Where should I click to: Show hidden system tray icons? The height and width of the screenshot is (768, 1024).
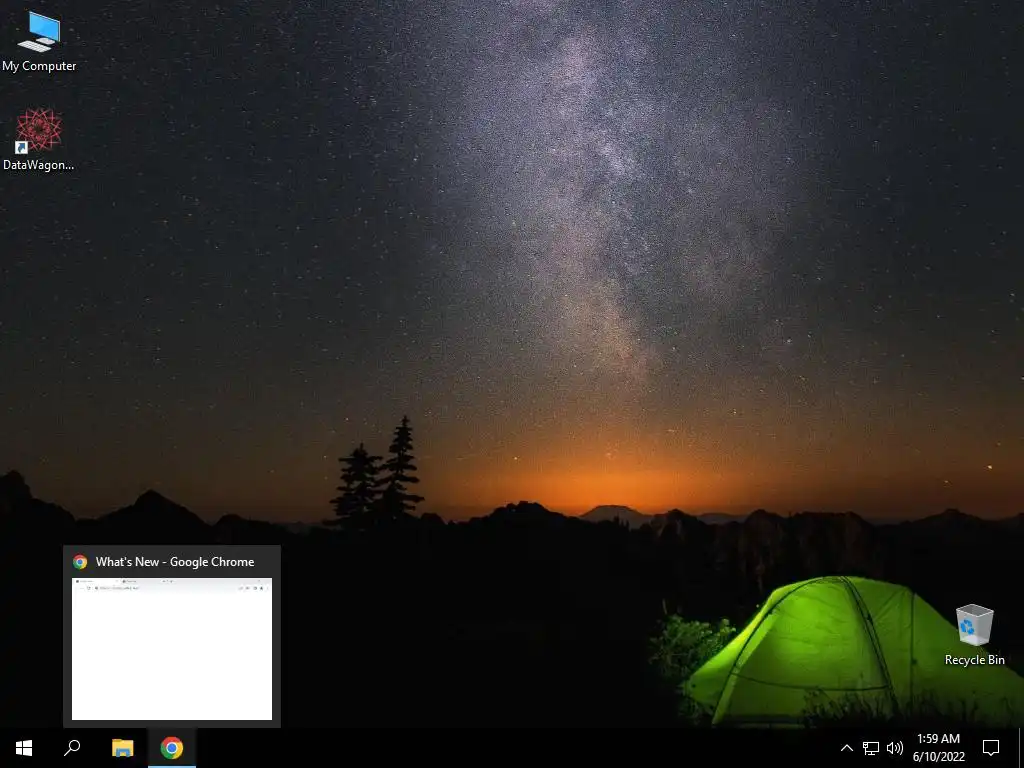tap(846, 748)
